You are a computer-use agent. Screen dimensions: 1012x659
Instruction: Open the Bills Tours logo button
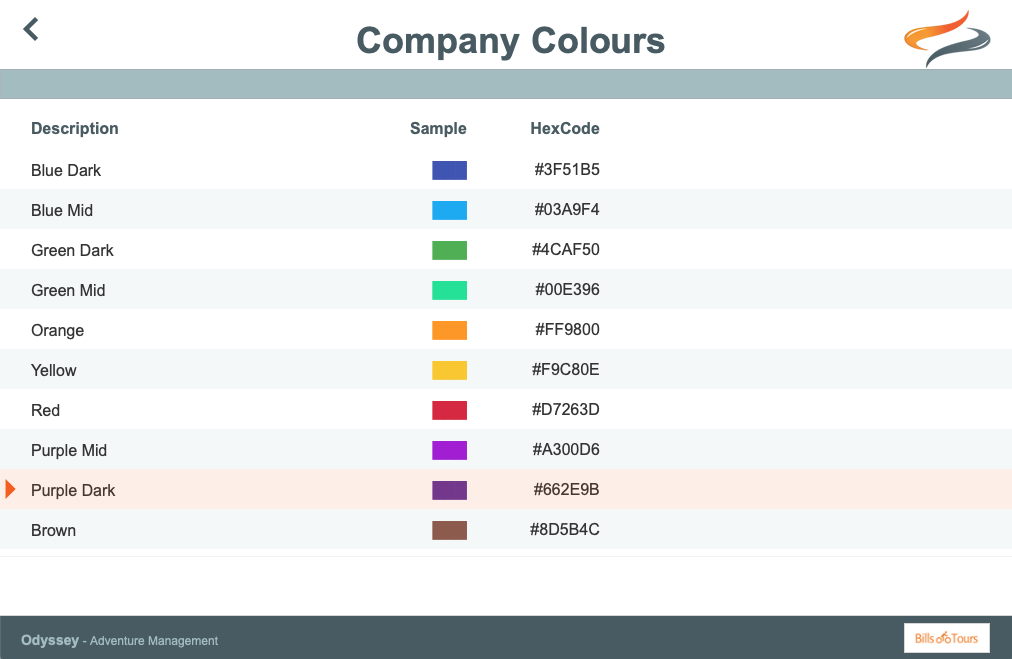[x=946, y=638]
